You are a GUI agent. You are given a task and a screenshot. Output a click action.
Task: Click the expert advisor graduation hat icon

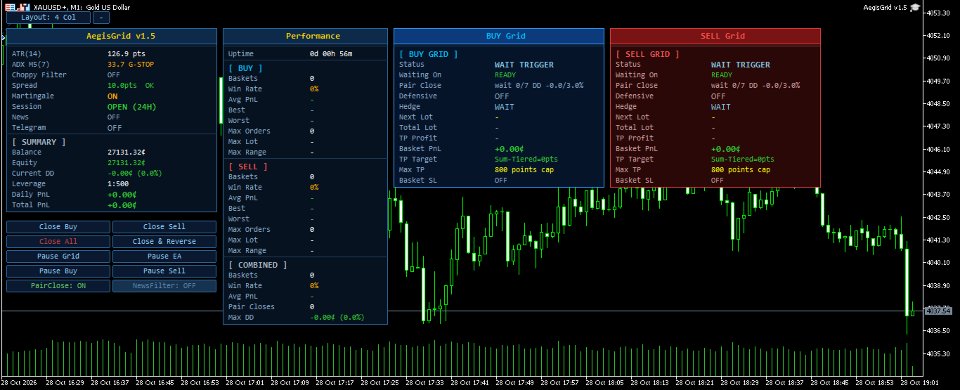coord(915,7)
